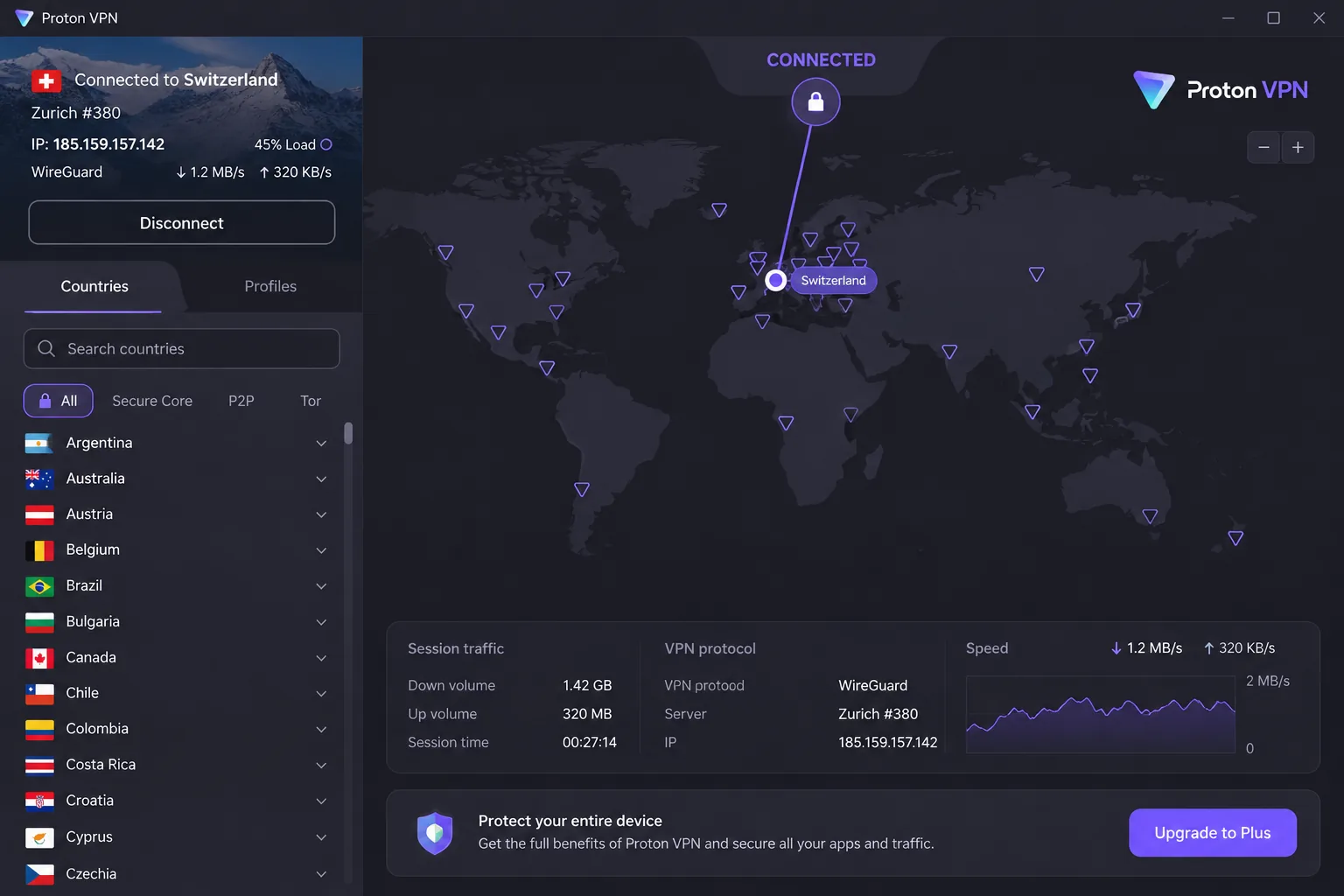Click the Croatia flag icon

click(39, 801)
